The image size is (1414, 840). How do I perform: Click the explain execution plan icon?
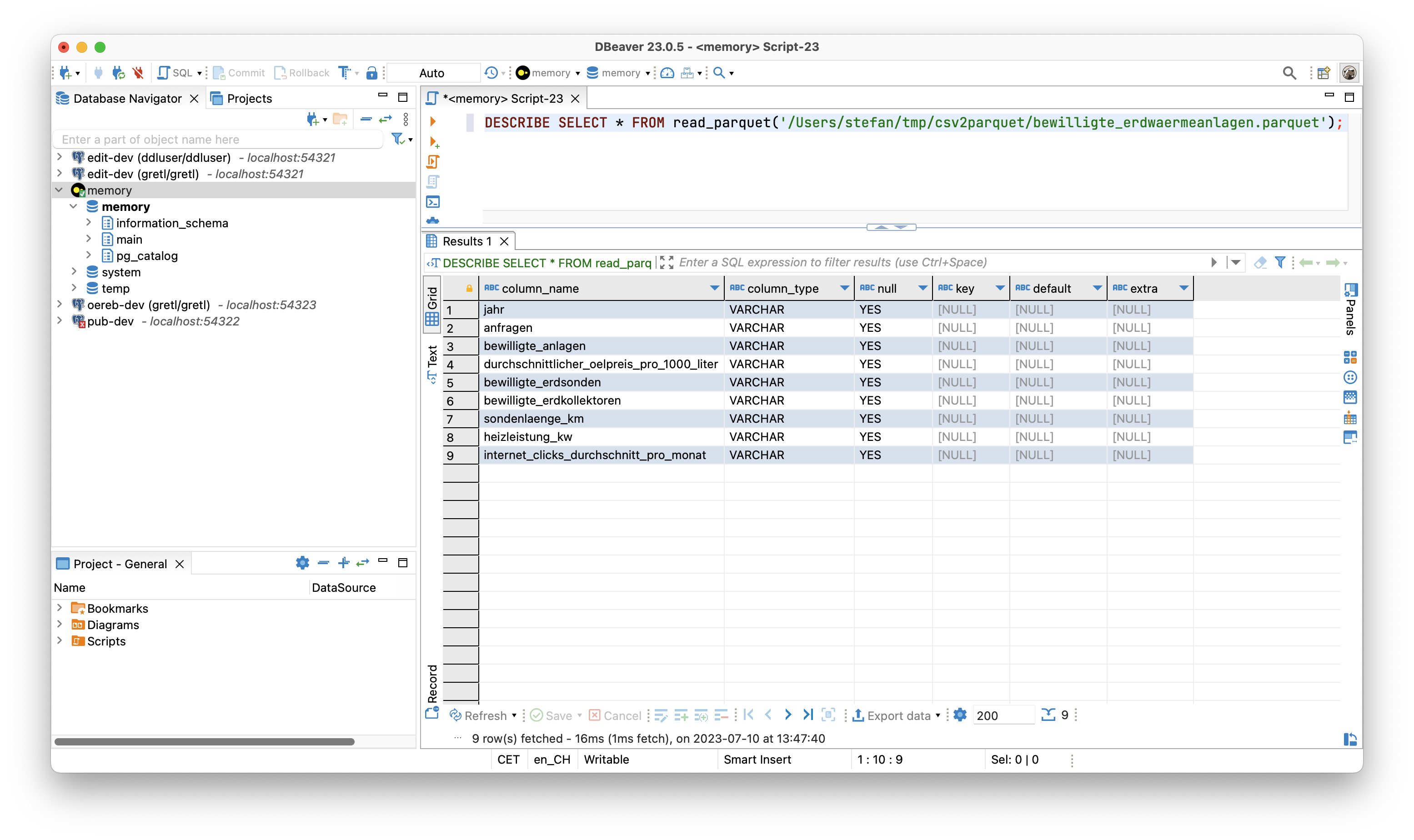tap(432, 182)
